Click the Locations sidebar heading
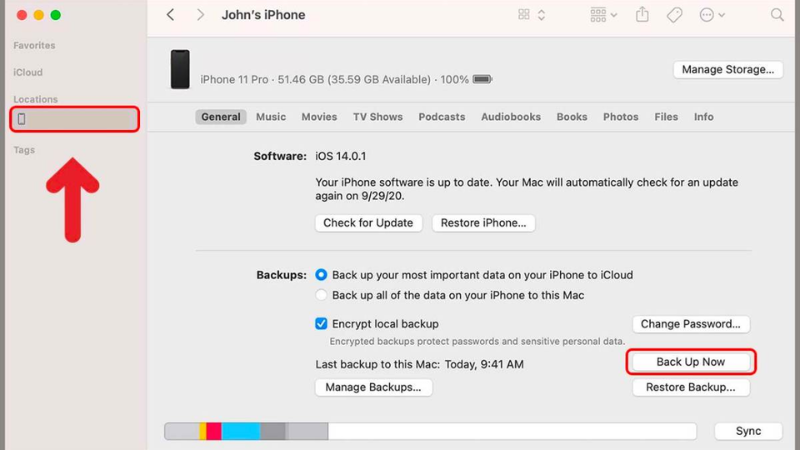This screenshot has width=800, height=450. pos(36,99)
